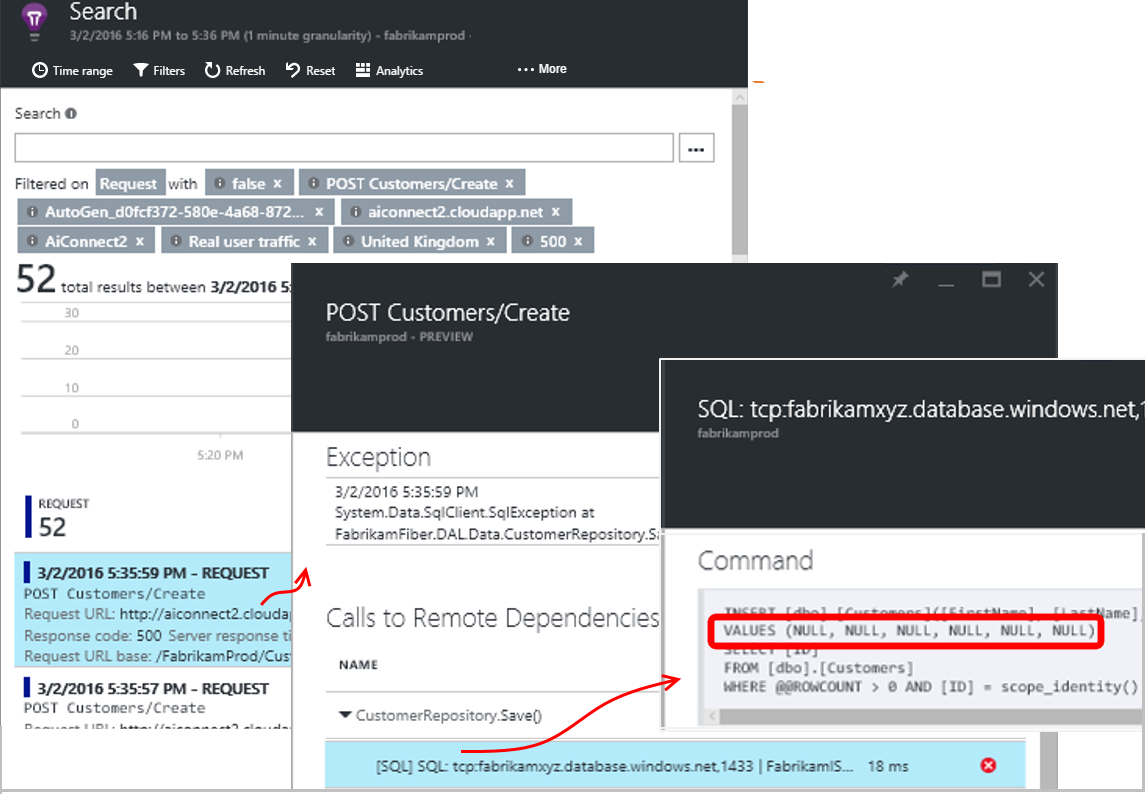1145x794 pixels.
Task: Click the Search blade vertical scrollbar
Action: [x=740, y=179]
